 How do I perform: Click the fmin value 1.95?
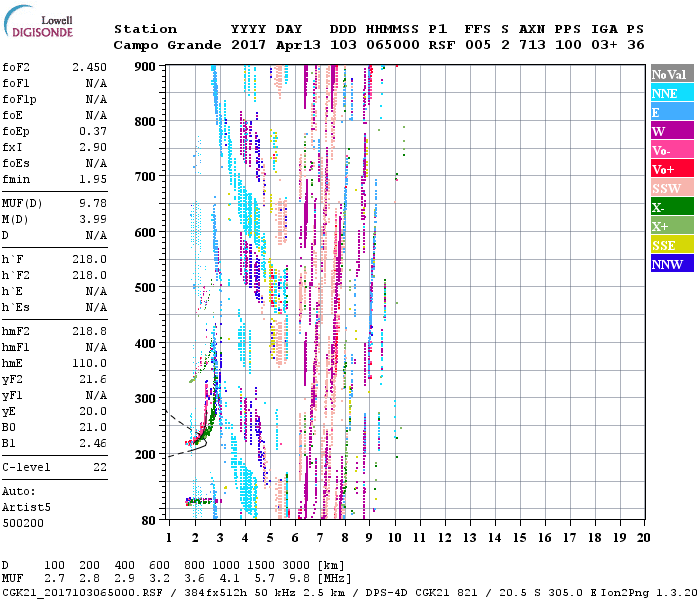[92, 179]
